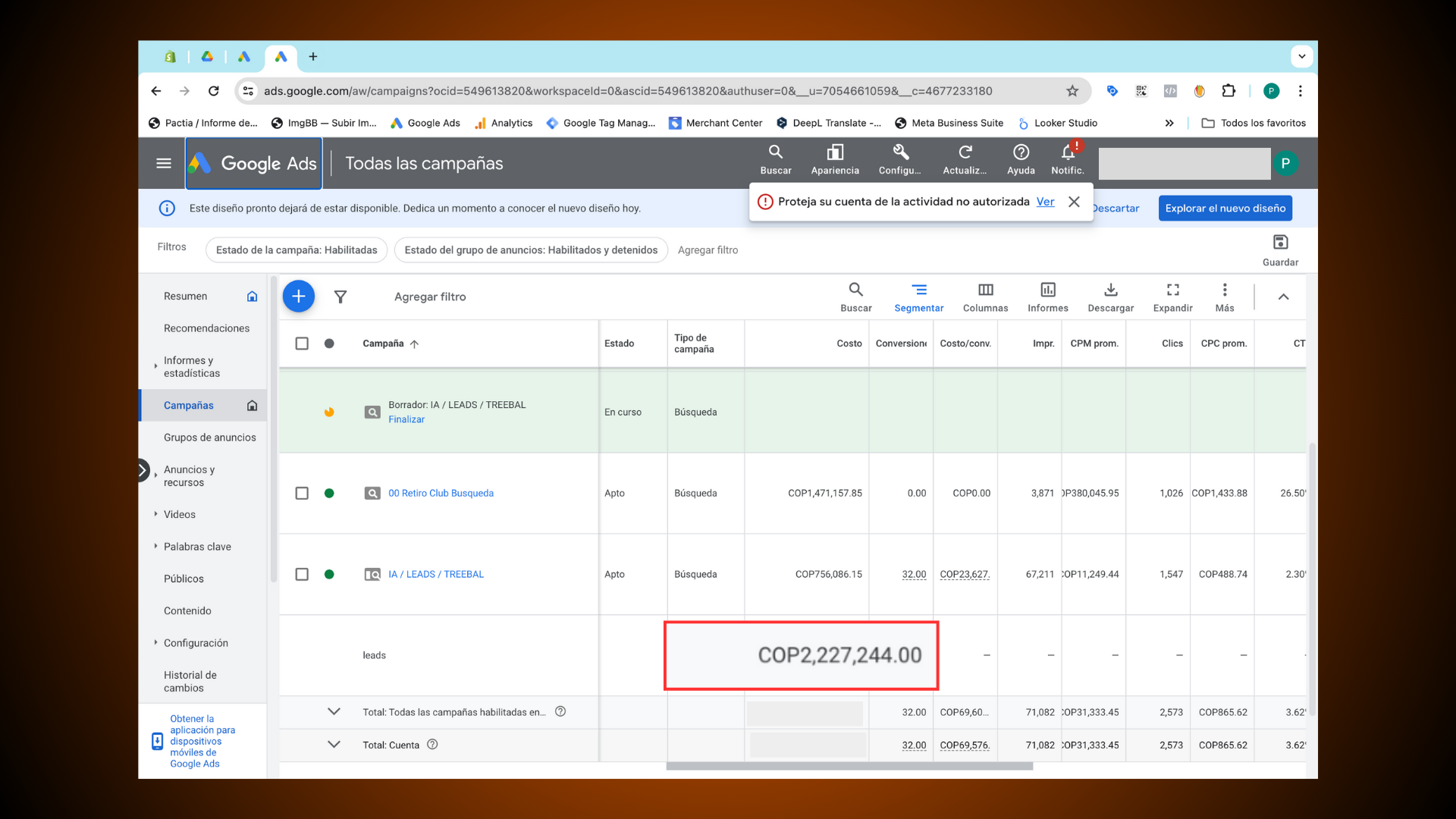
Task: Click the Descargar download icon
Action: pos(1110,290)
